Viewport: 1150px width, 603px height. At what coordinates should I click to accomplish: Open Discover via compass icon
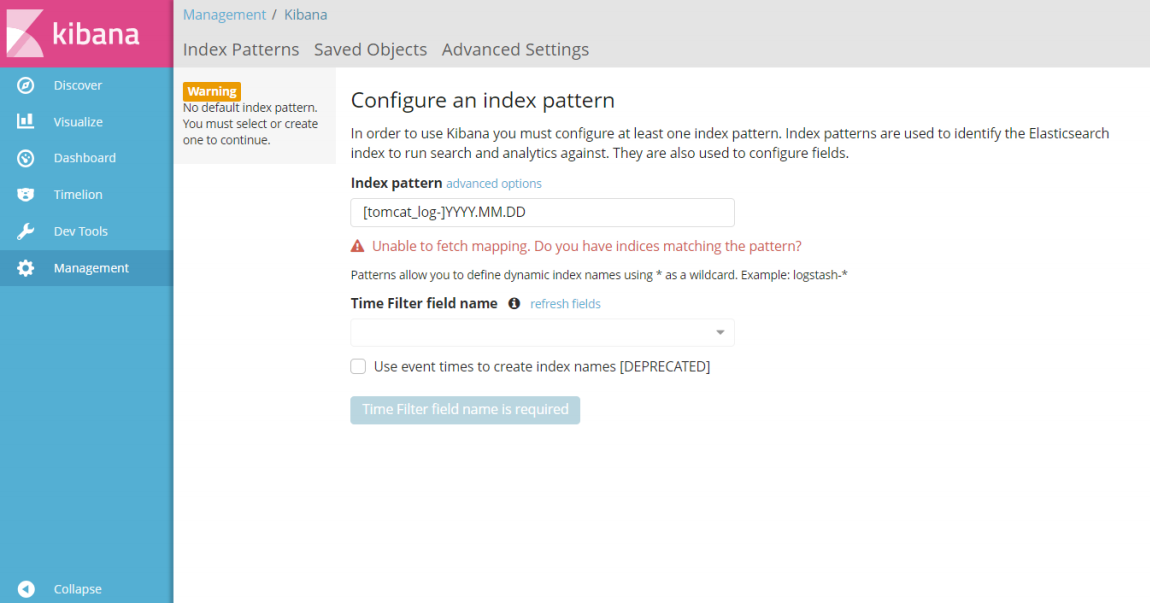26,85
